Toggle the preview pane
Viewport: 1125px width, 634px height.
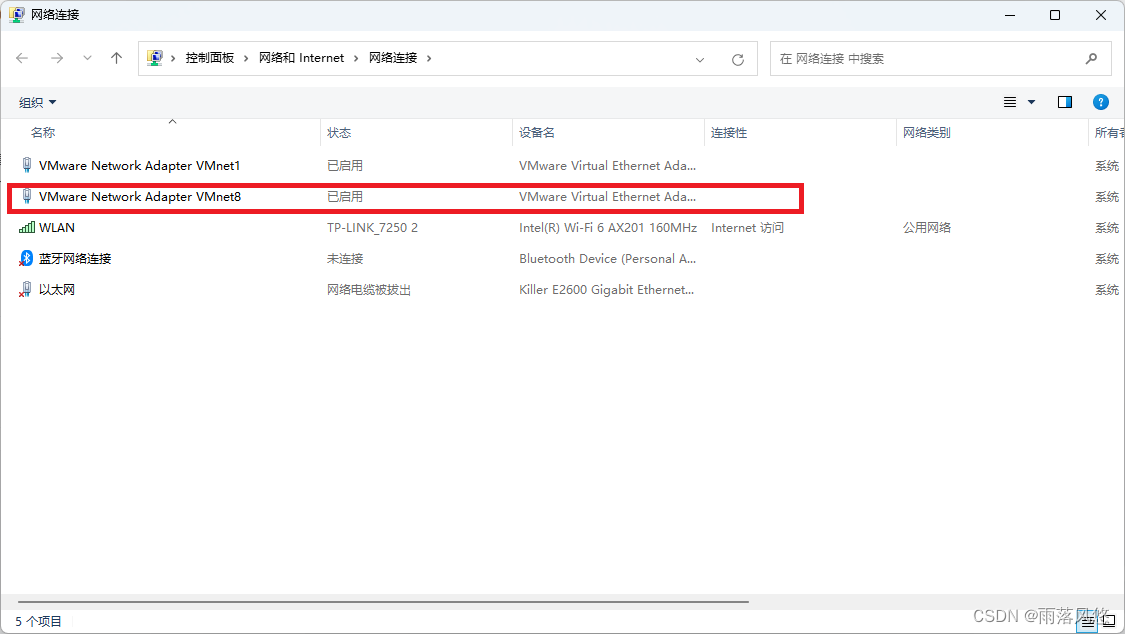coord(1065,102)
